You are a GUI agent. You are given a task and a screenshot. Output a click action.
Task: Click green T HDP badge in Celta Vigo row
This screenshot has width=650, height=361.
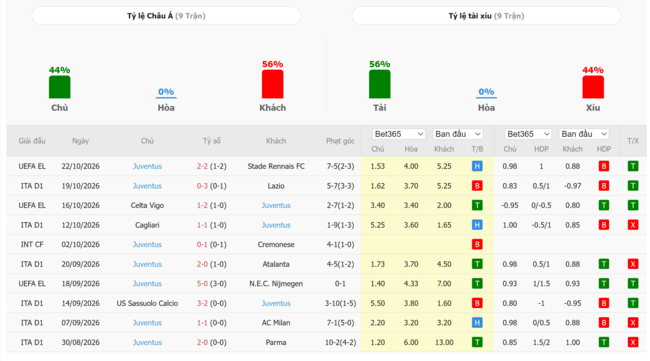(x=604, y=205)
